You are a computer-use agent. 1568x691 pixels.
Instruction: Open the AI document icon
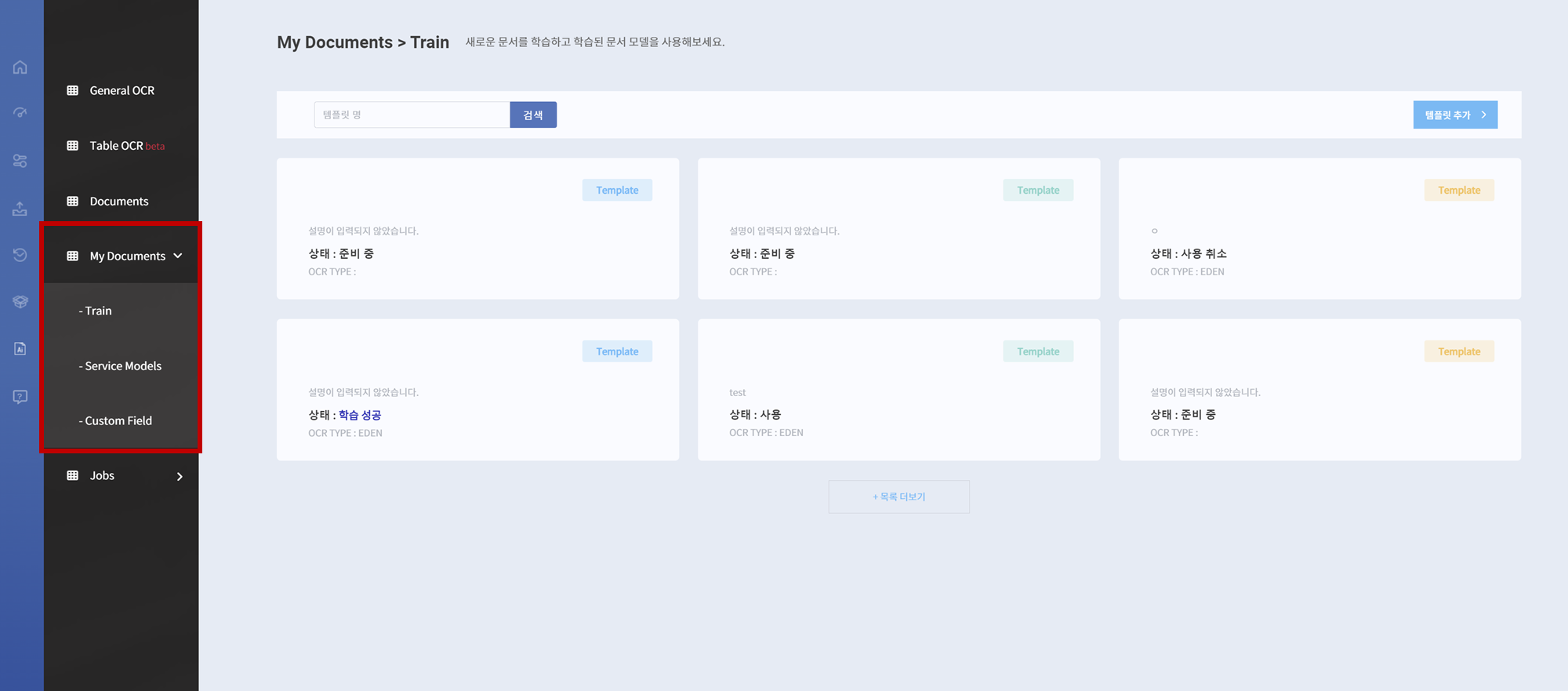tap(20, 349)
